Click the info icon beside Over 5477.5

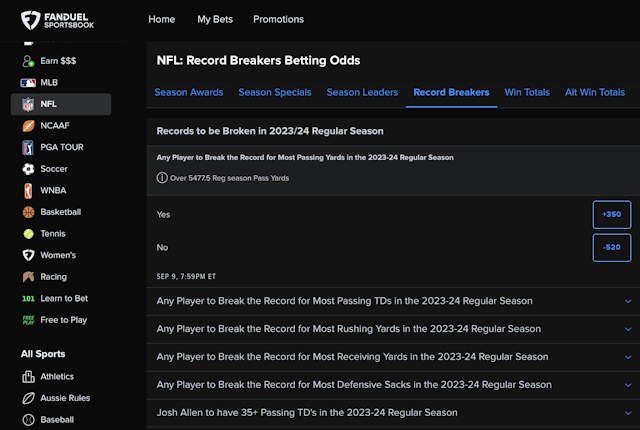pyautogui.click(x=162, y=178)
